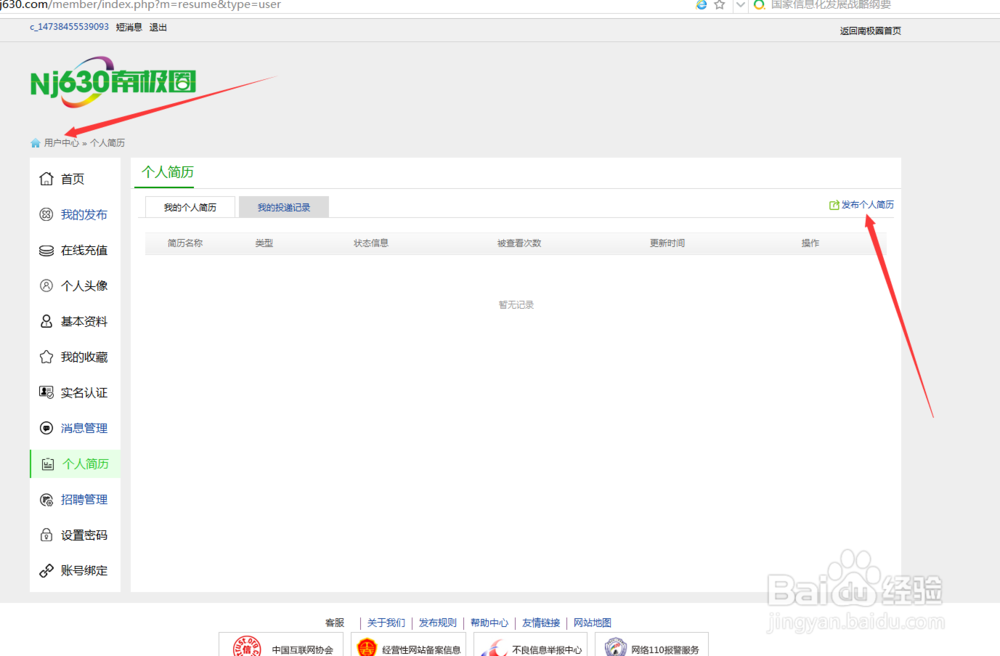Open 关于我们 in the footer

click(387, 622)
